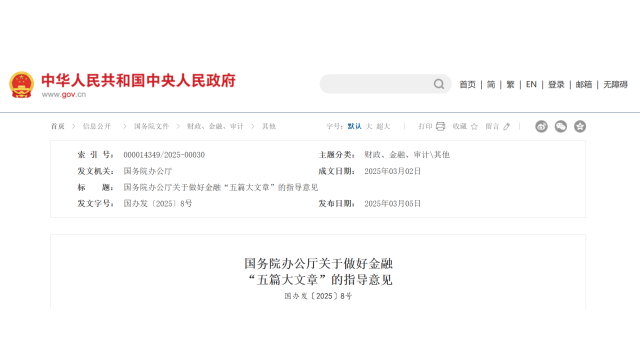Click the site title 中华人民共和国中央人民政府

(x=138, y=80)
